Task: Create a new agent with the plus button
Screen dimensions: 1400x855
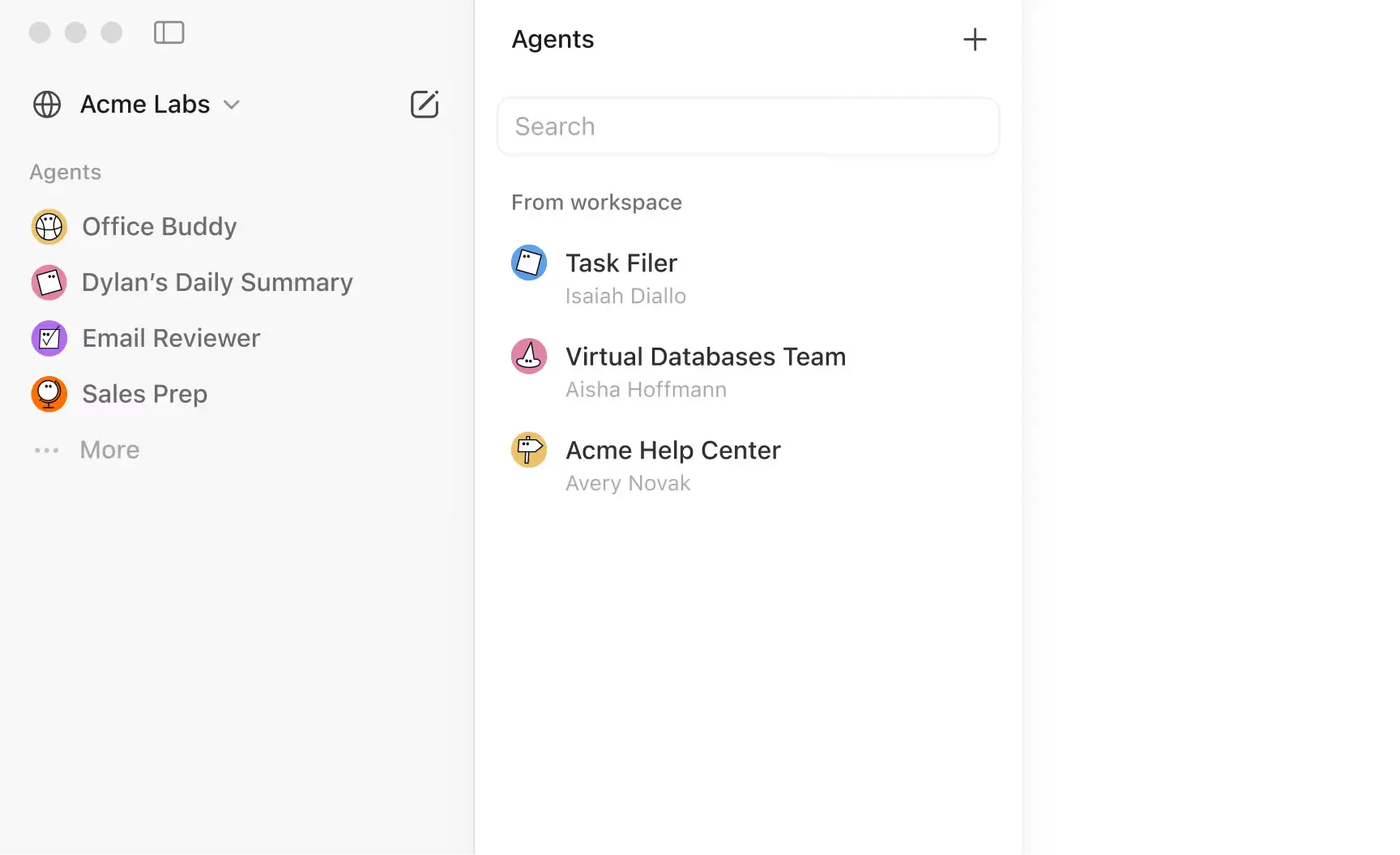Action: coord(975,39)
